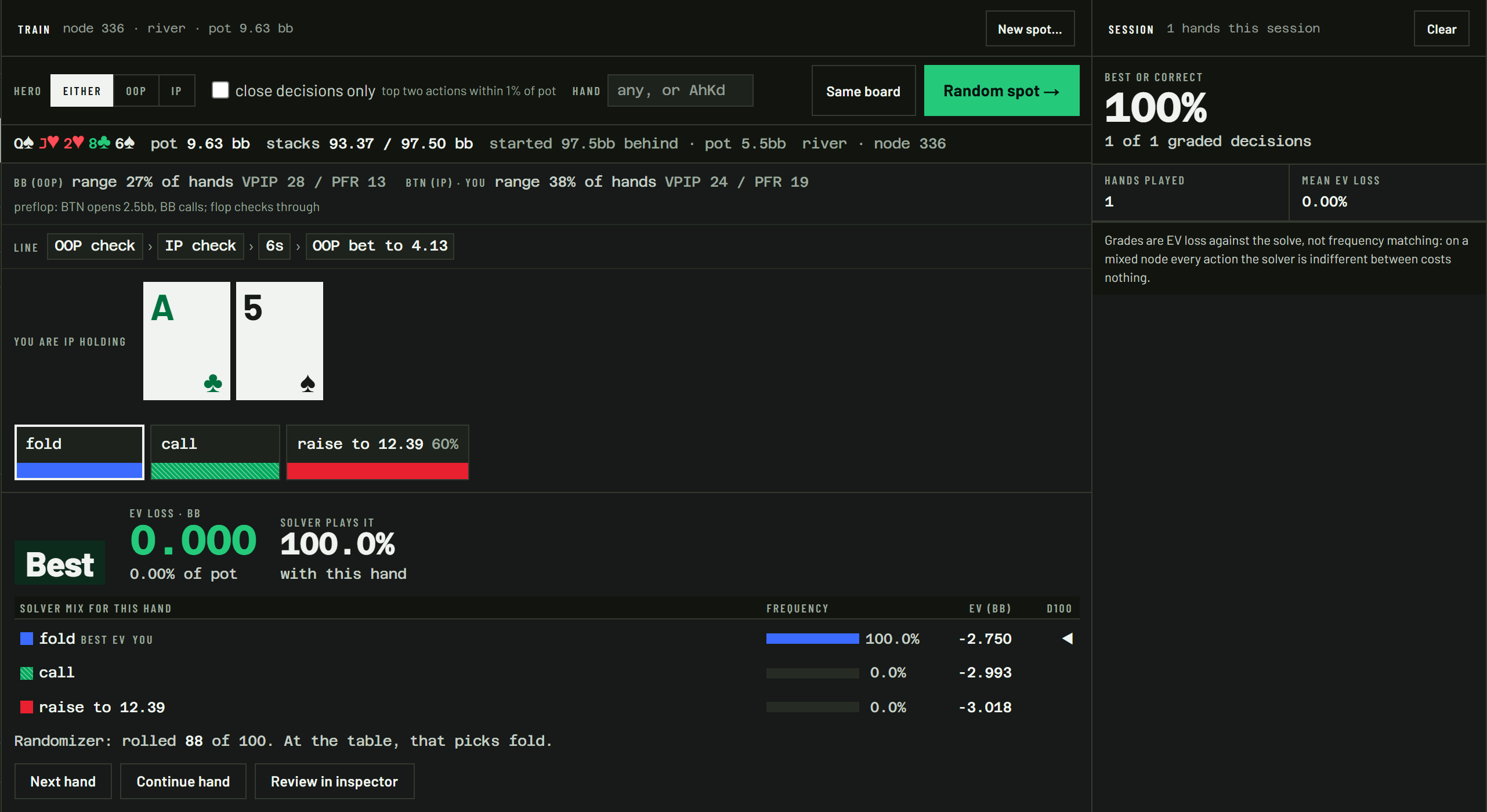Choose the call action
1487x812 pixels.
click(x=215, y=452)
